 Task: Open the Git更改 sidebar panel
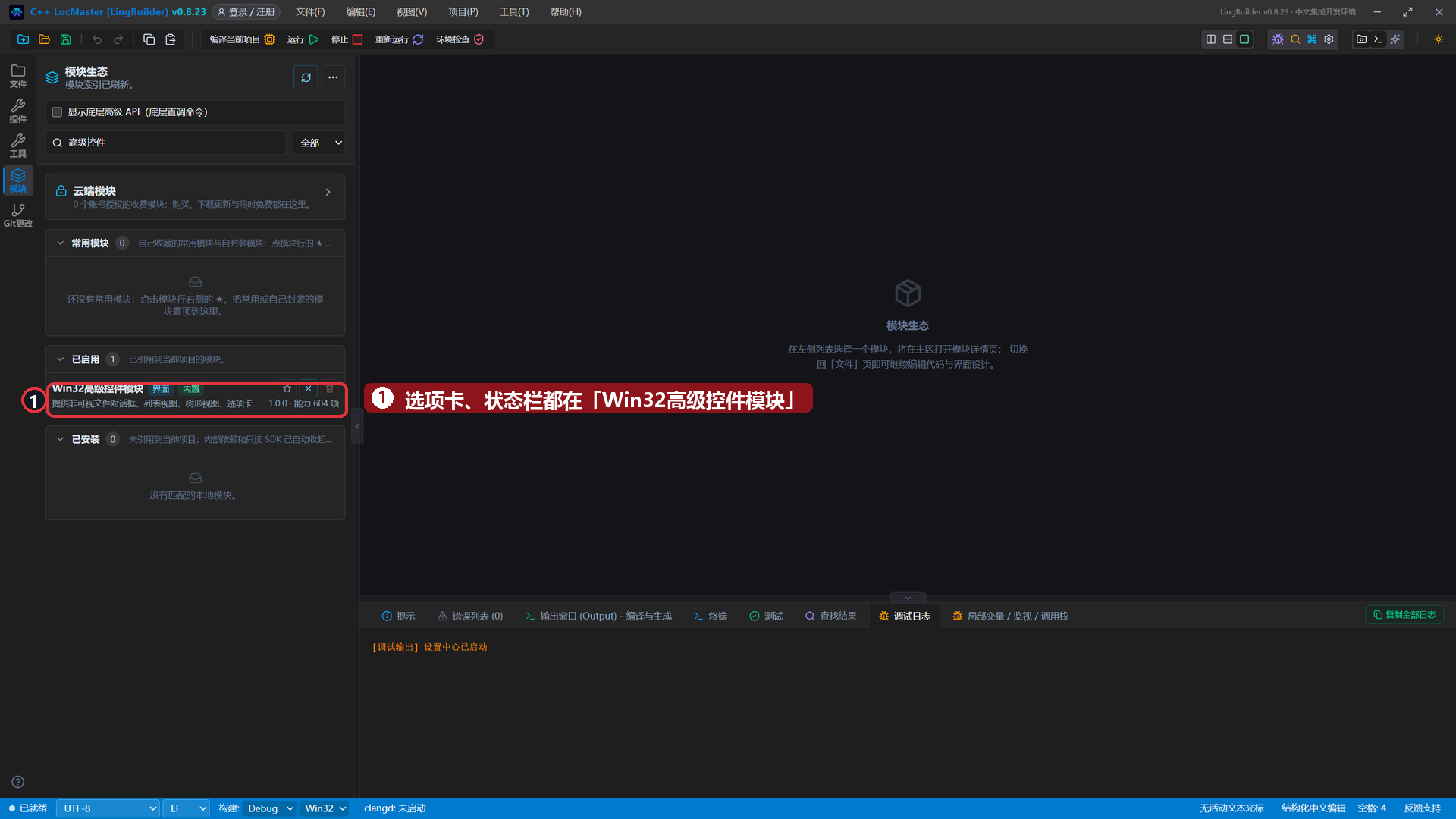[18, 215]
